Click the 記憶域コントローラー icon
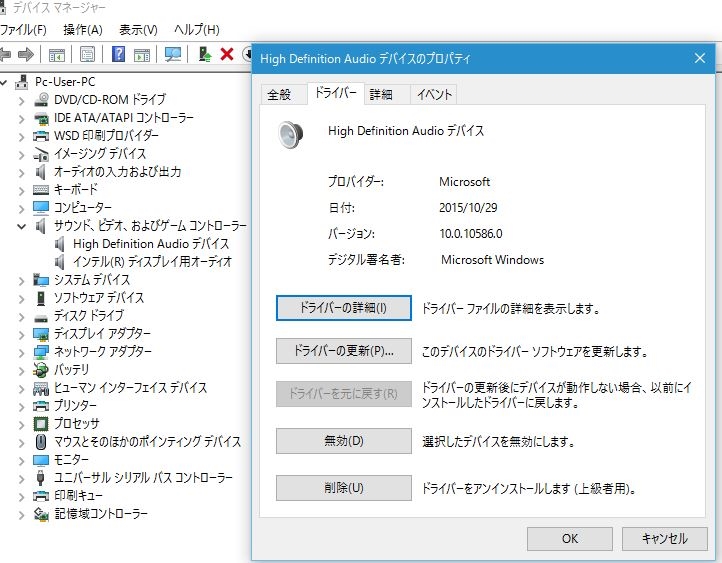722x563 pixels. tap(41, 514)
